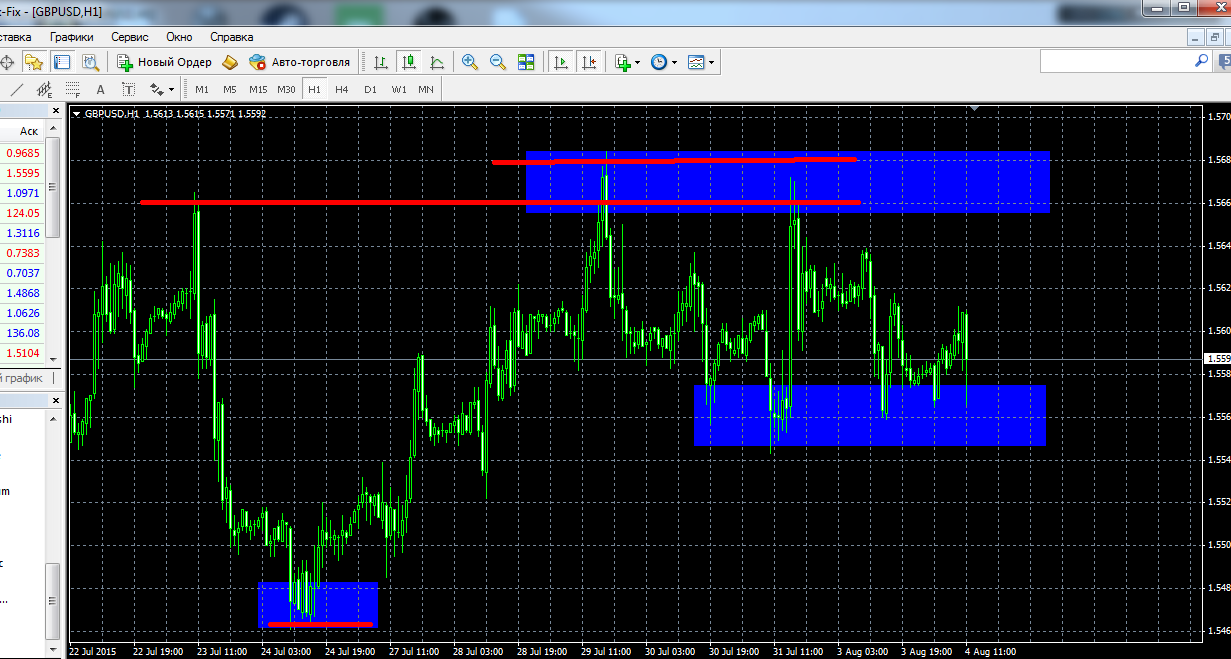The height and width of the screenshot is (659, 1231).
Task: Click inside the search input field
Action: click(1118, 61)
